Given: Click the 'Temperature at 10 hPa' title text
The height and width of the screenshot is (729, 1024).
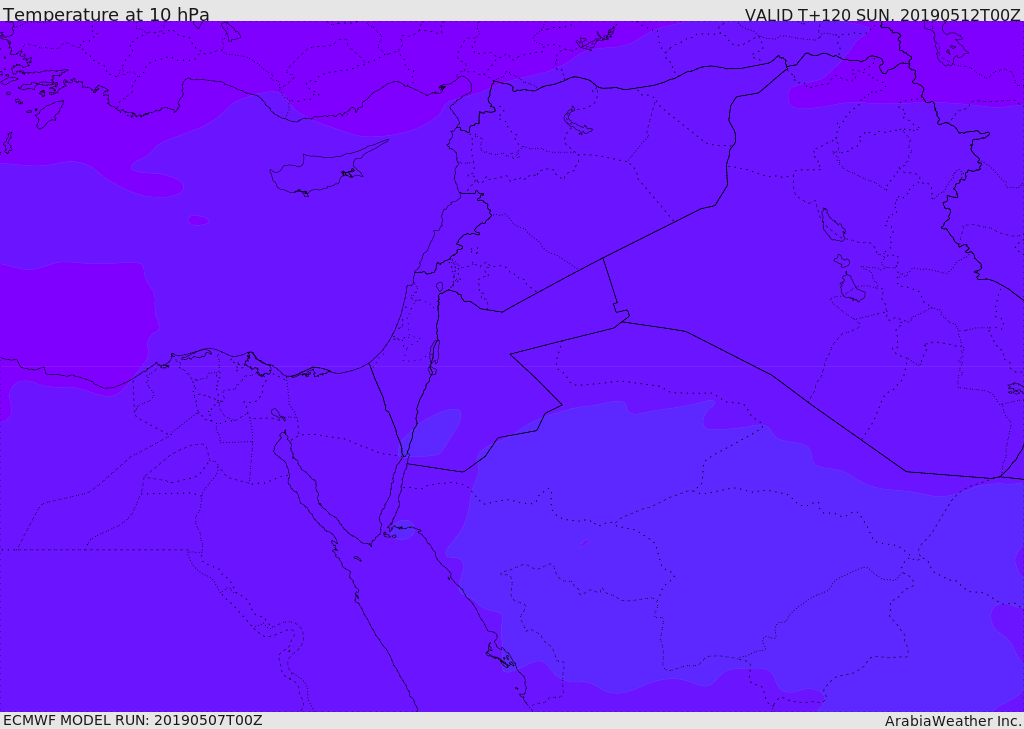Looking at the screenshot, I should click(x=106, y=14).
